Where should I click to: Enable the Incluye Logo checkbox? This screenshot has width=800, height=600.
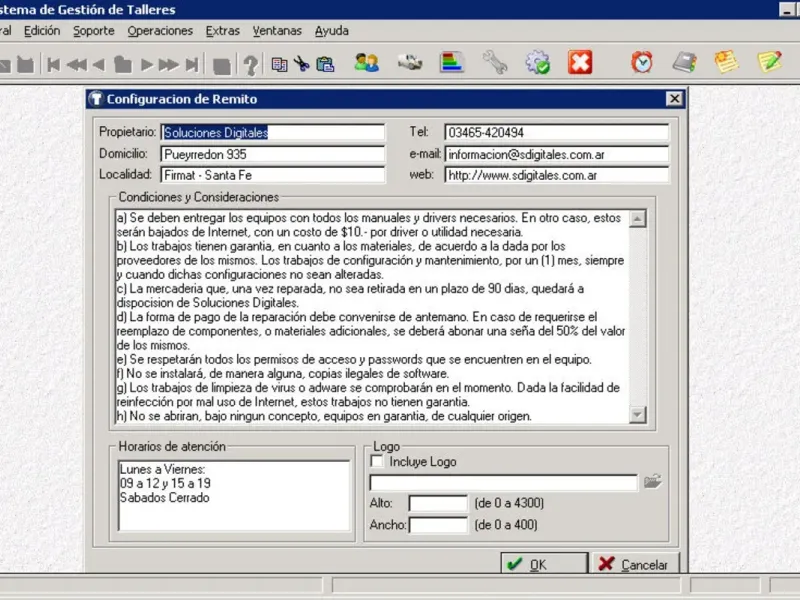pyautogui.click(x=377, y=462)
